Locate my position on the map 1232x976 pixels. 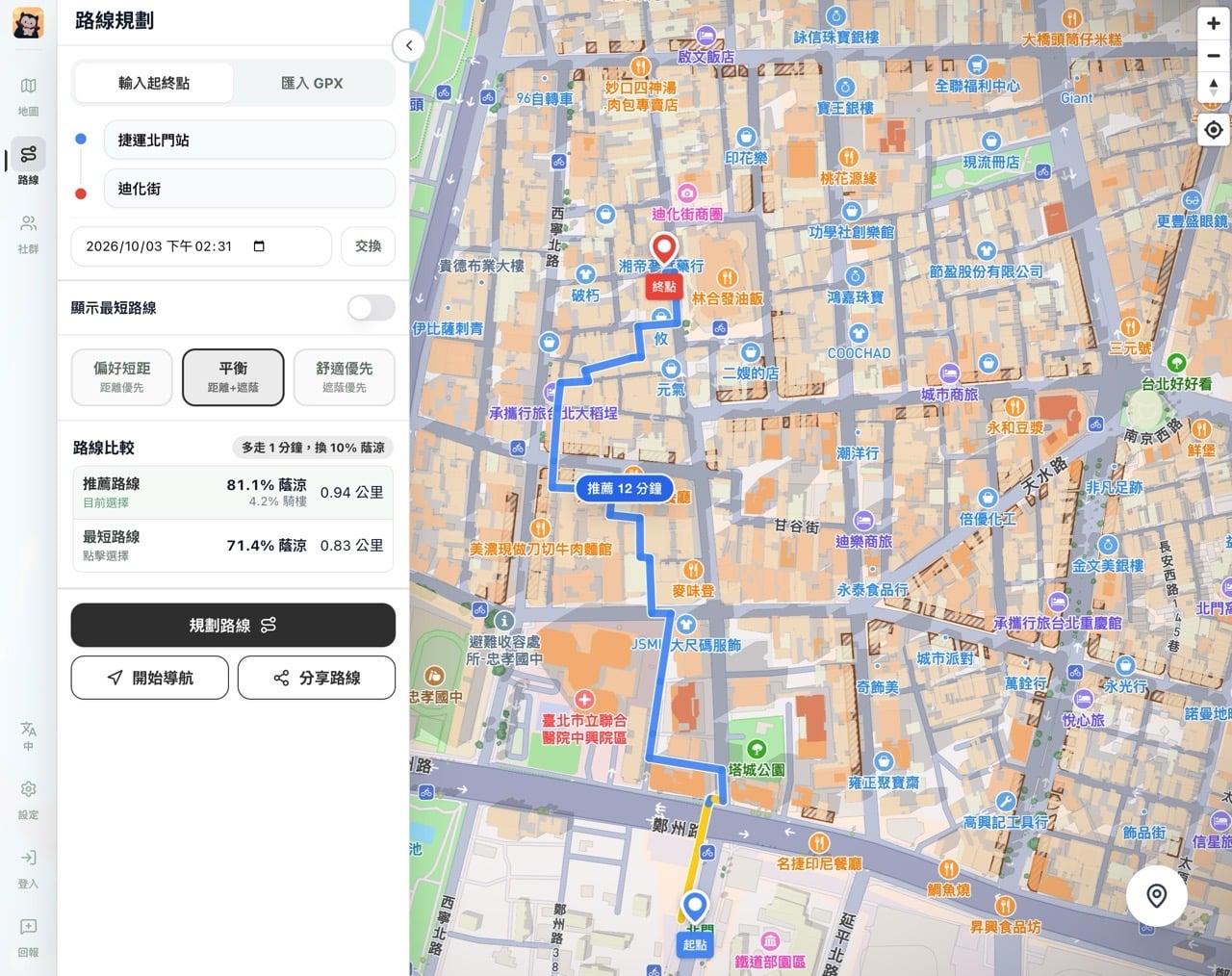coord(1213,129)
